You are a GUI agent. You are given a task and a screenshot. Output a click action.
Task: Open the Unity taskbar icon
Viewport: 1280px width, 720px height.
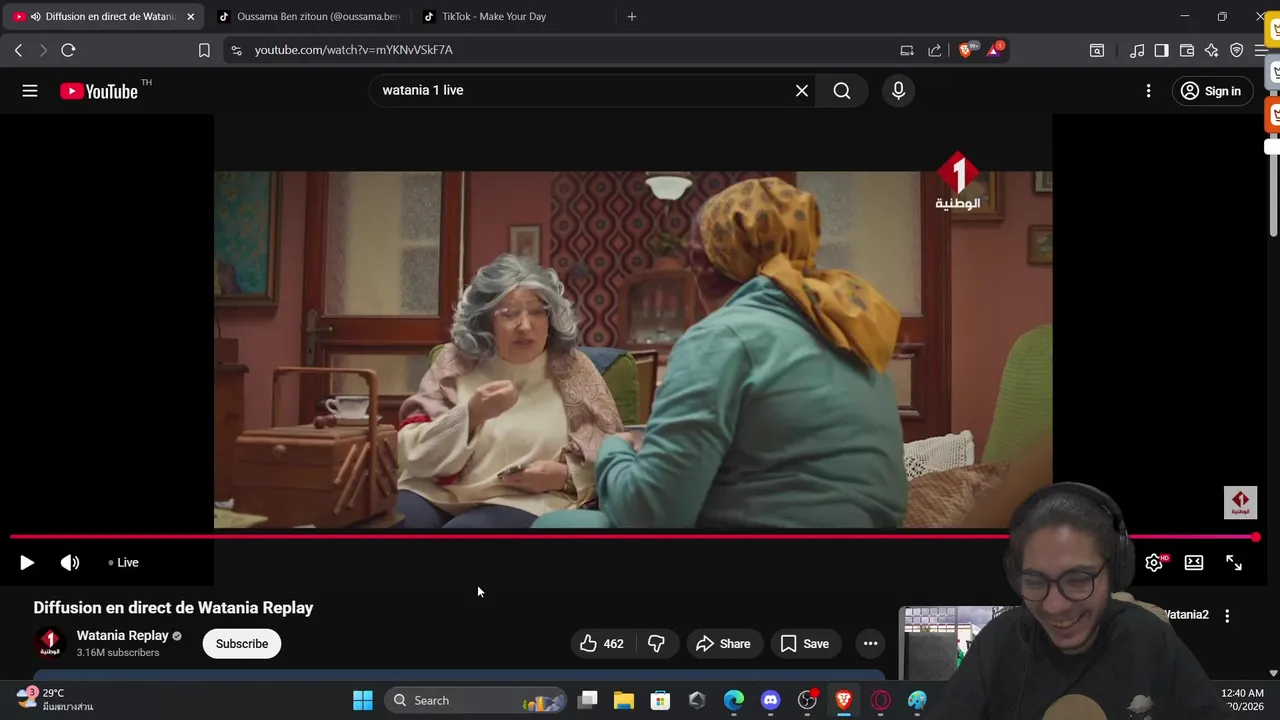point(697,700)
